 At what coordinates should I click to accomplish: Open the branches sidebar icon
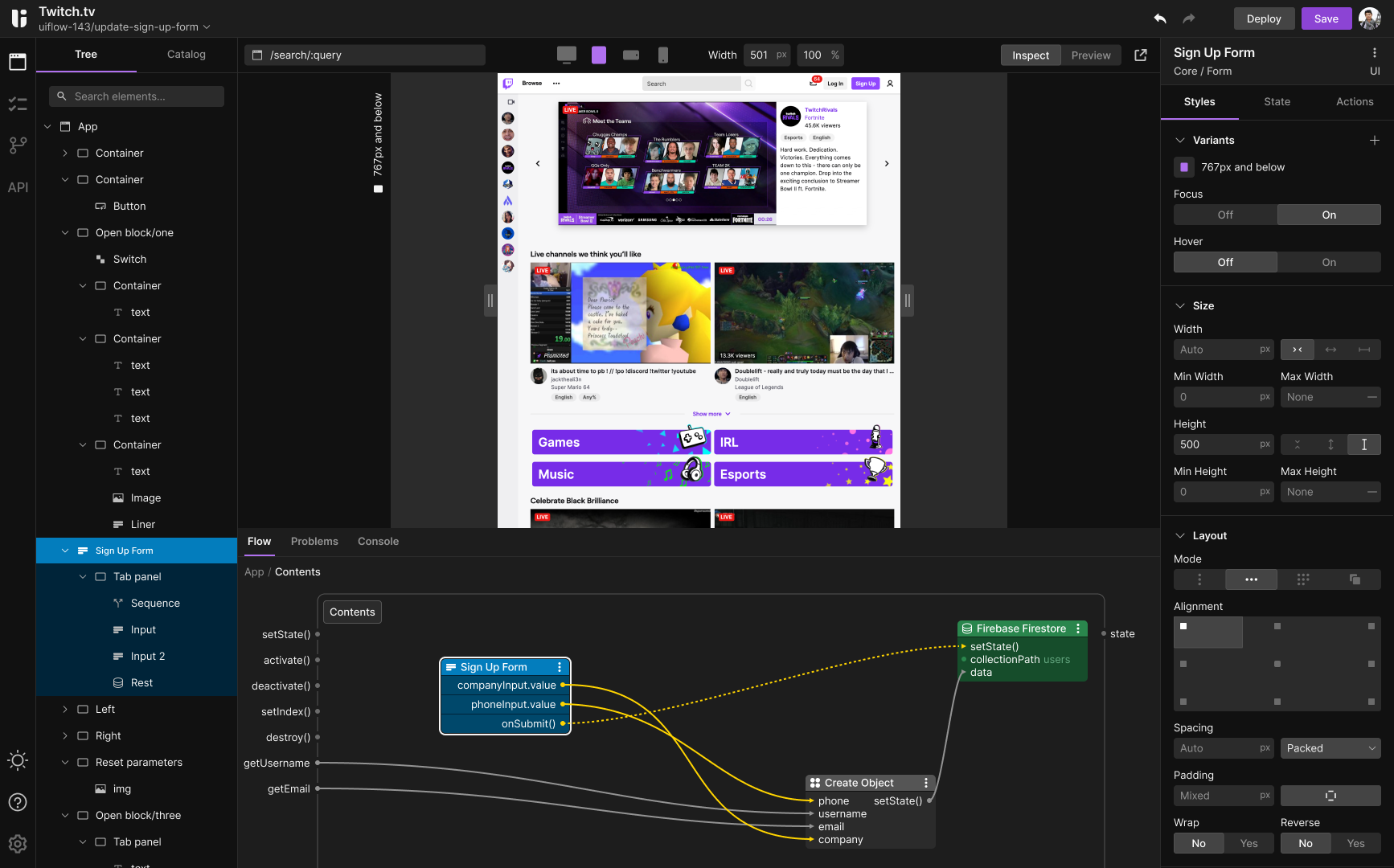18,145
